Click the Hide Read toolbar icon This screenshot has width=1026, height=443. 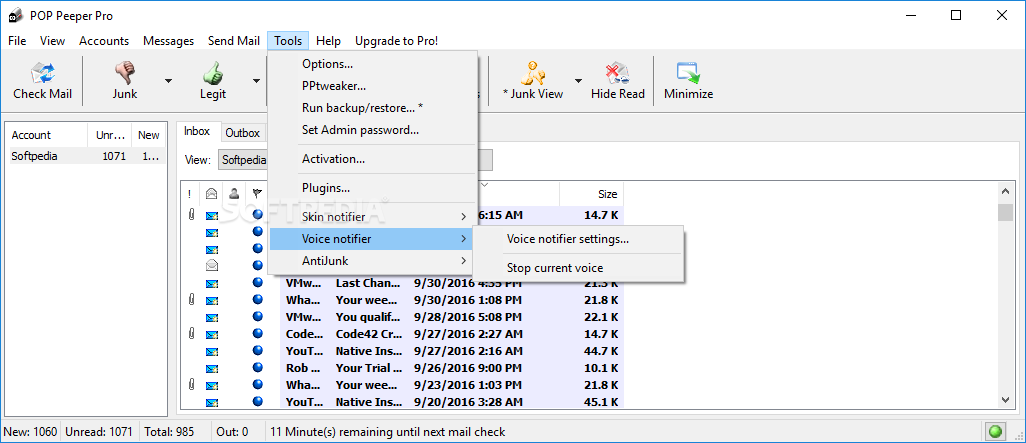(x=618, y=73)
